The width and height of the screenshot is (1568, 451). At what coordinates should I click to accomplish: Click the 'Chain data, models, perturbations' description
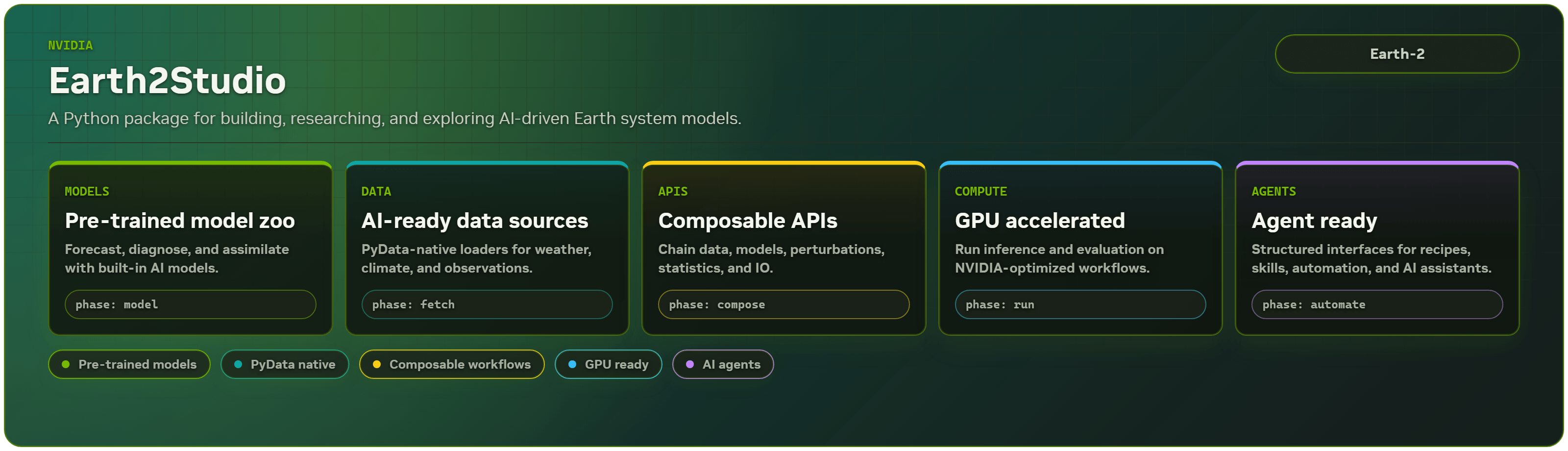[771, 259]
